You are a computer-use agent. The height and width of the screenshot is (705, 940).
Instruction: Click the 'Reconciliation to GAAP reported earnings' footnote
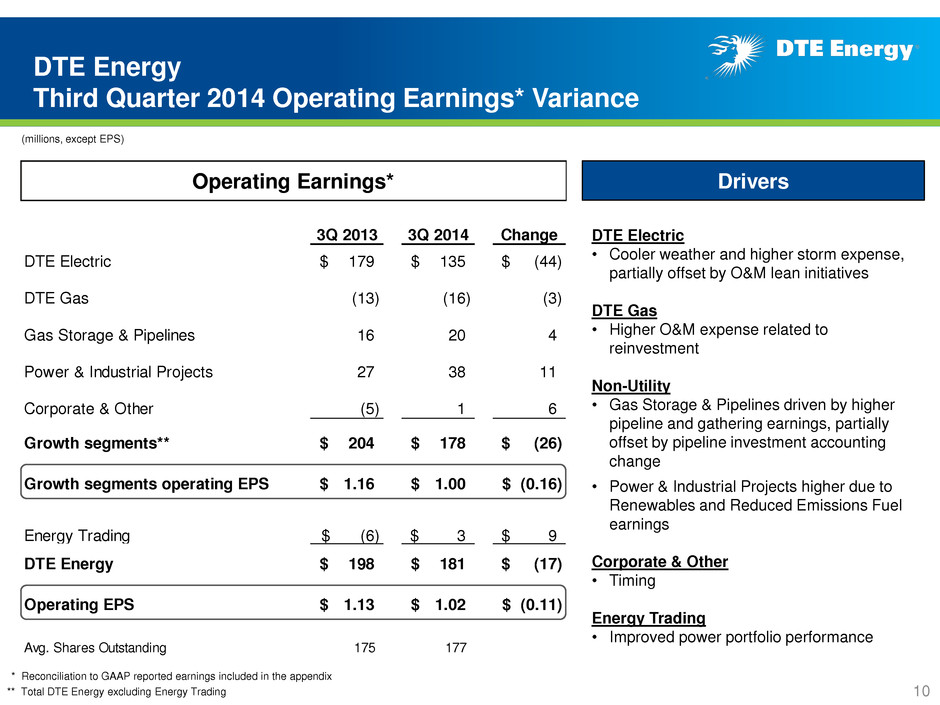[176, 676]
